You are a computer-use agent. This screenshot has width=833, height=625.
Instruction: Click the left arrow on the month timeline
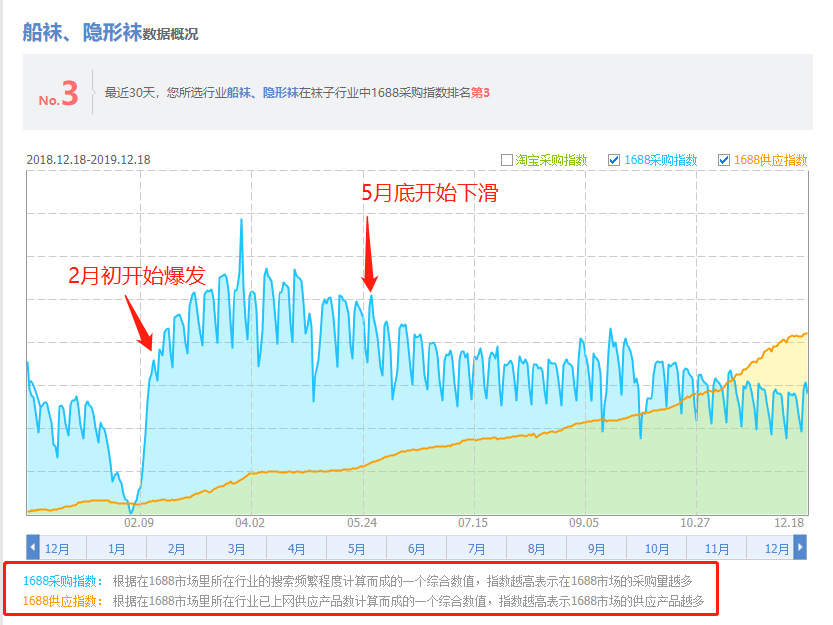point(33,548)
